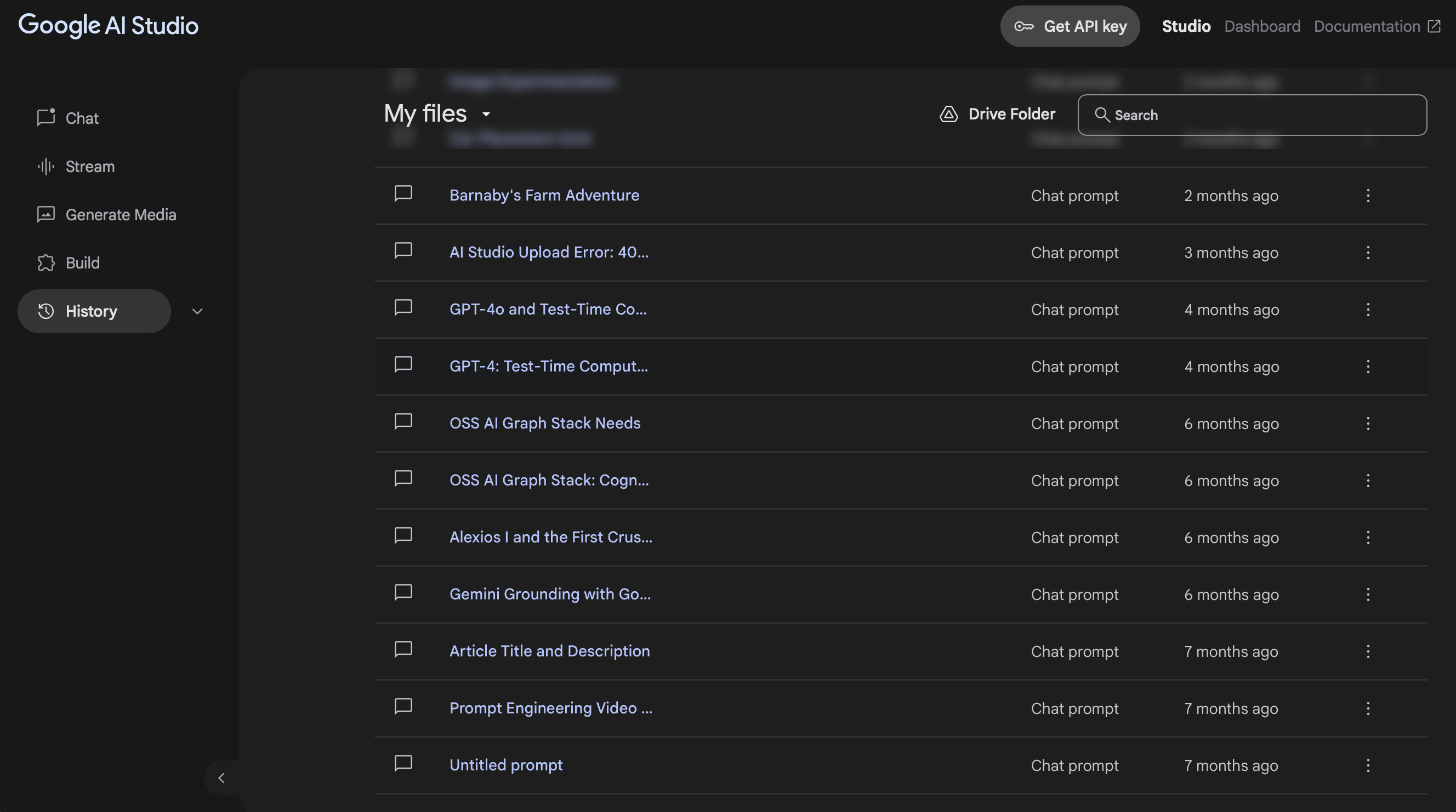Open the Documentation external link
Viewport: 1456px width, 812px height.
pos(1377,26)
